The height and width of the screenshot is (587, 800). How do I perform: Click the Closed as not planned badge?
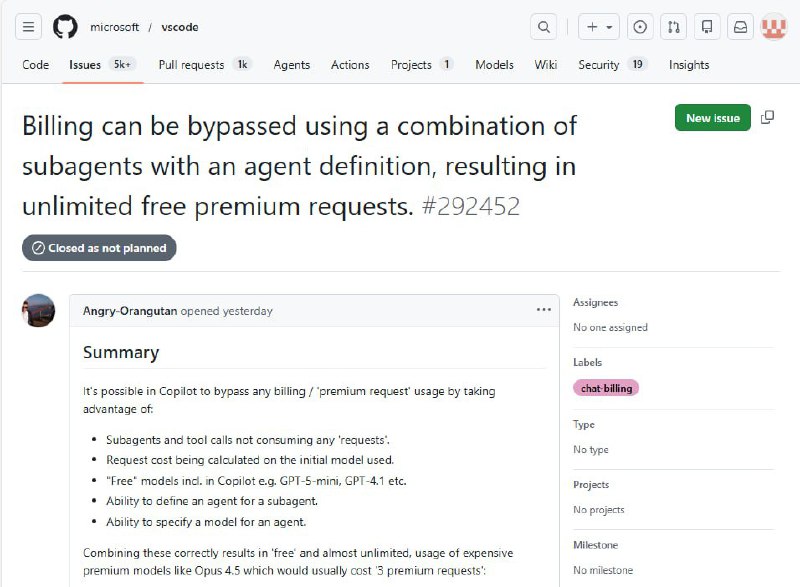pyautogui.click(x=100, y=248)
